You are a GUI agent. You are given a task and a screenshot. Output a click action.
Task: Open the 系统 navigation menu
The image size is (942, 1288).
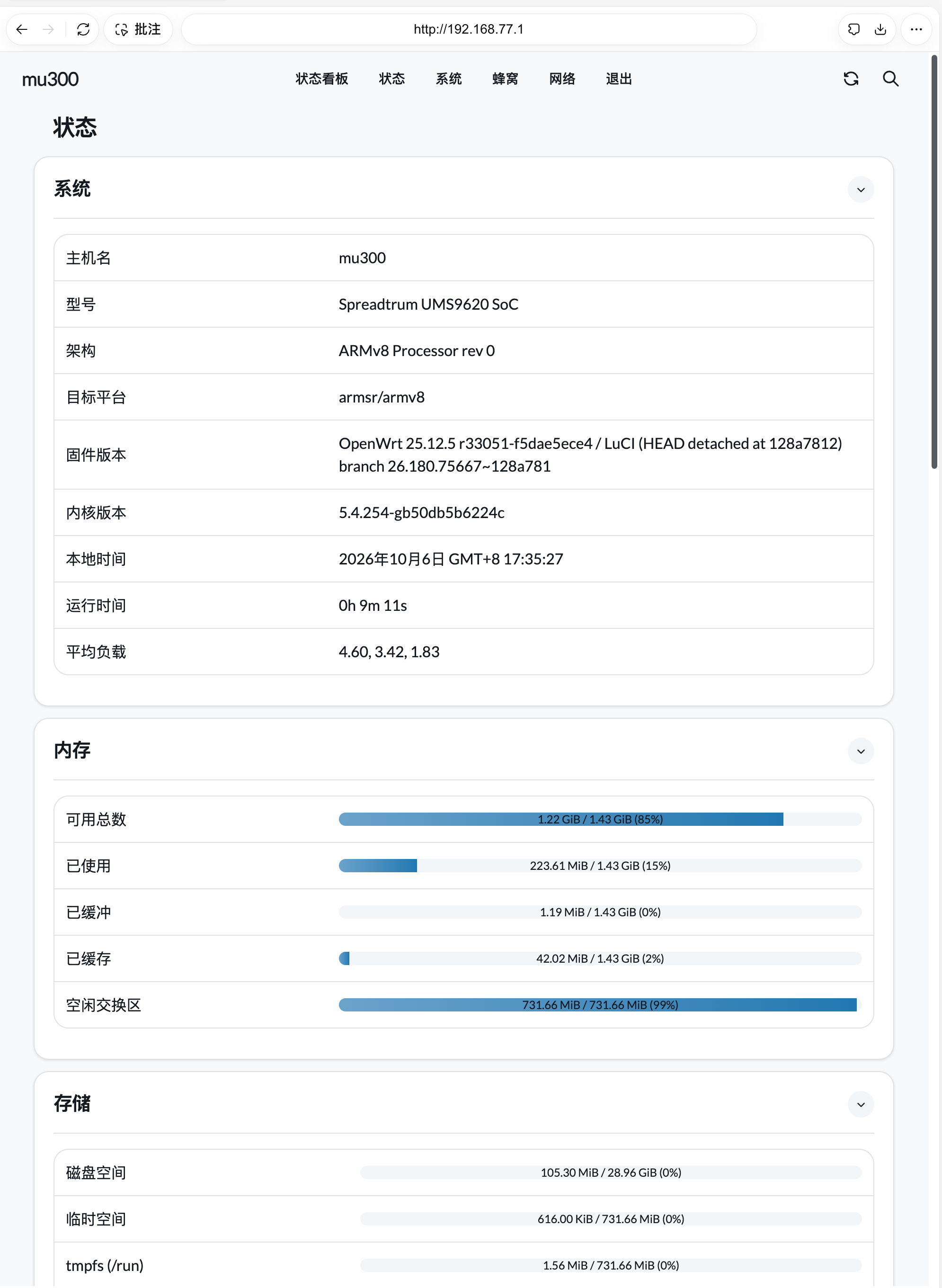(449, 79)
